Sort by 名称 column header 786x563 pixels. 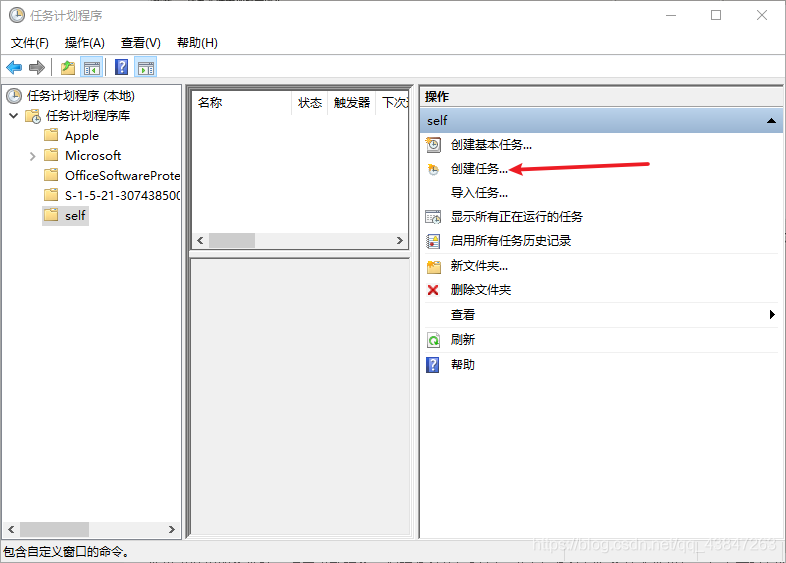pyautogui.click(x=242, y=103)
